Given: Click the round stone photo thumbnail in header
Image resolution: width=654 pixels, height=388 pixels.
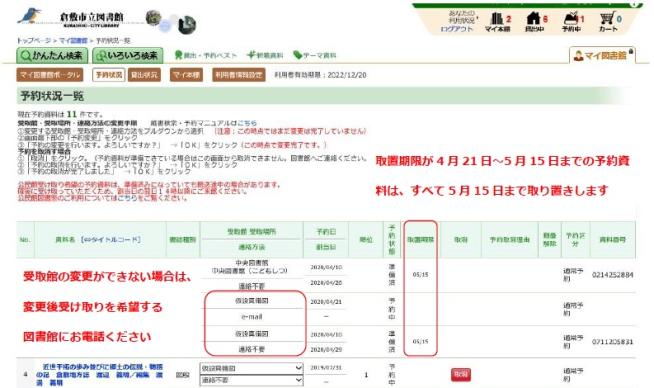Looking at the screenshot, I should click(153, 18).
